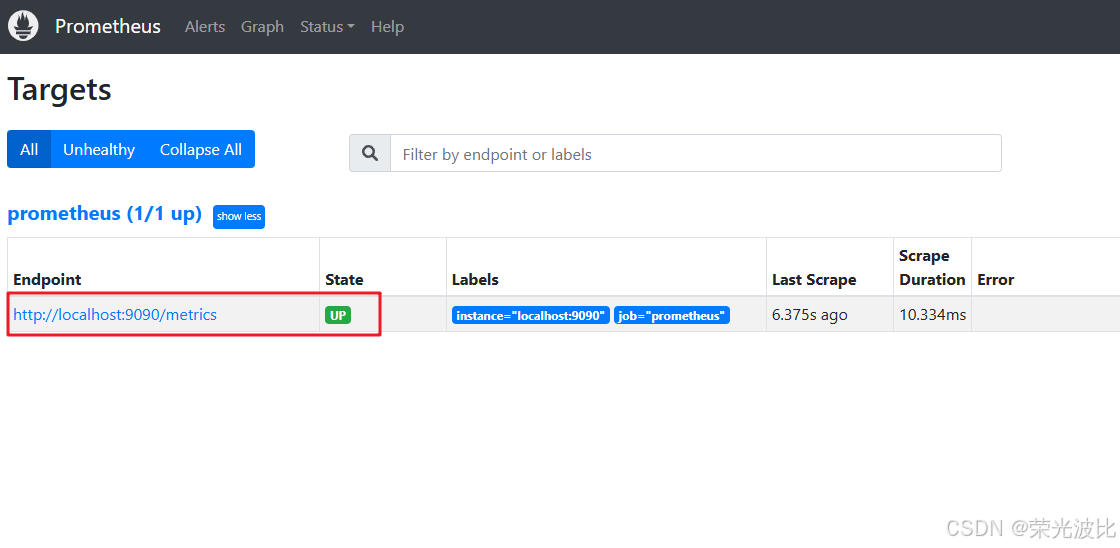Screen dimensions: 1120x548
Task: Click the Targets page heading
Action: 59,91
